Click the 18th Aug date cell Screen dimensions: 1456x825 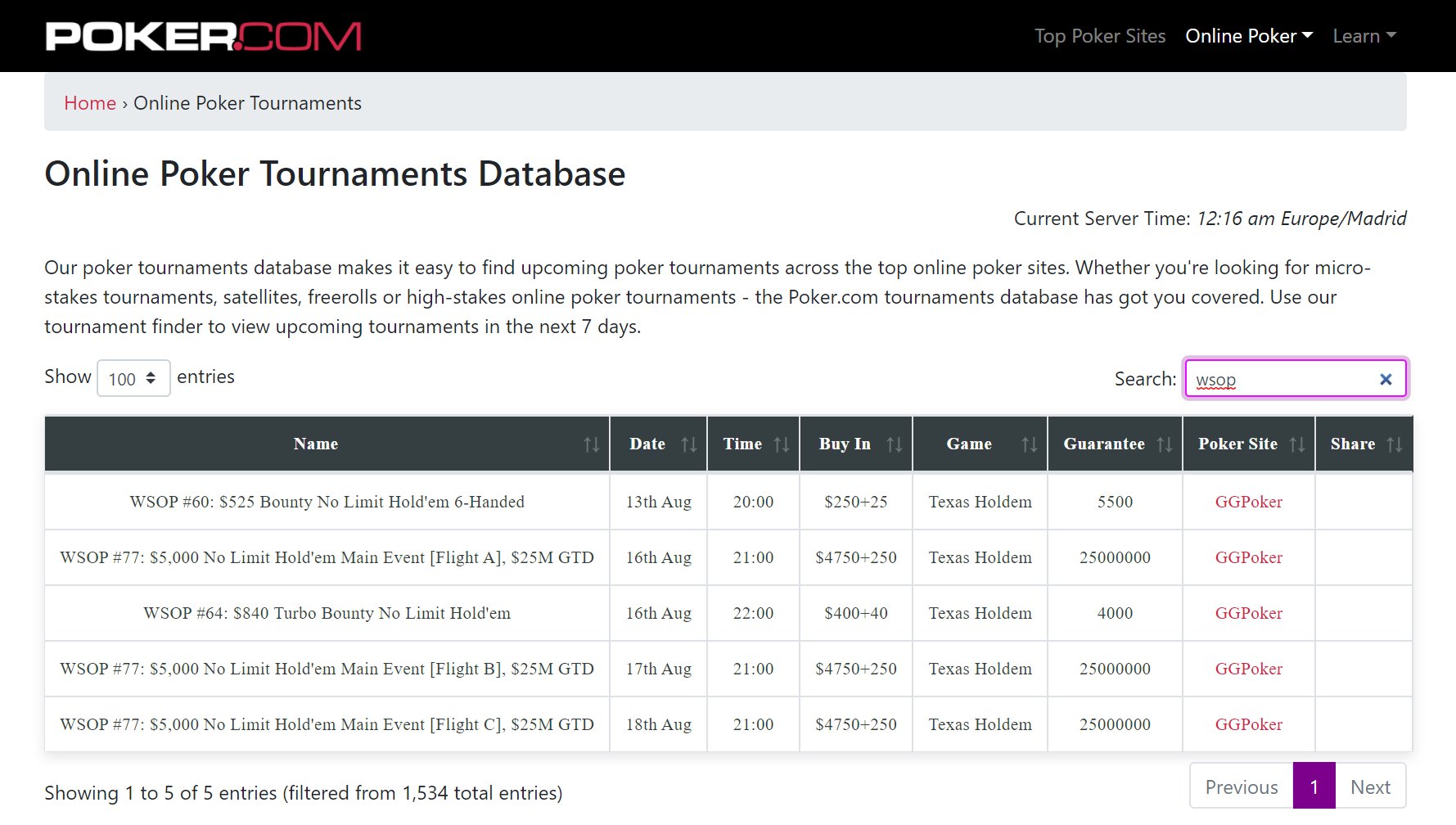click(659, 724)
